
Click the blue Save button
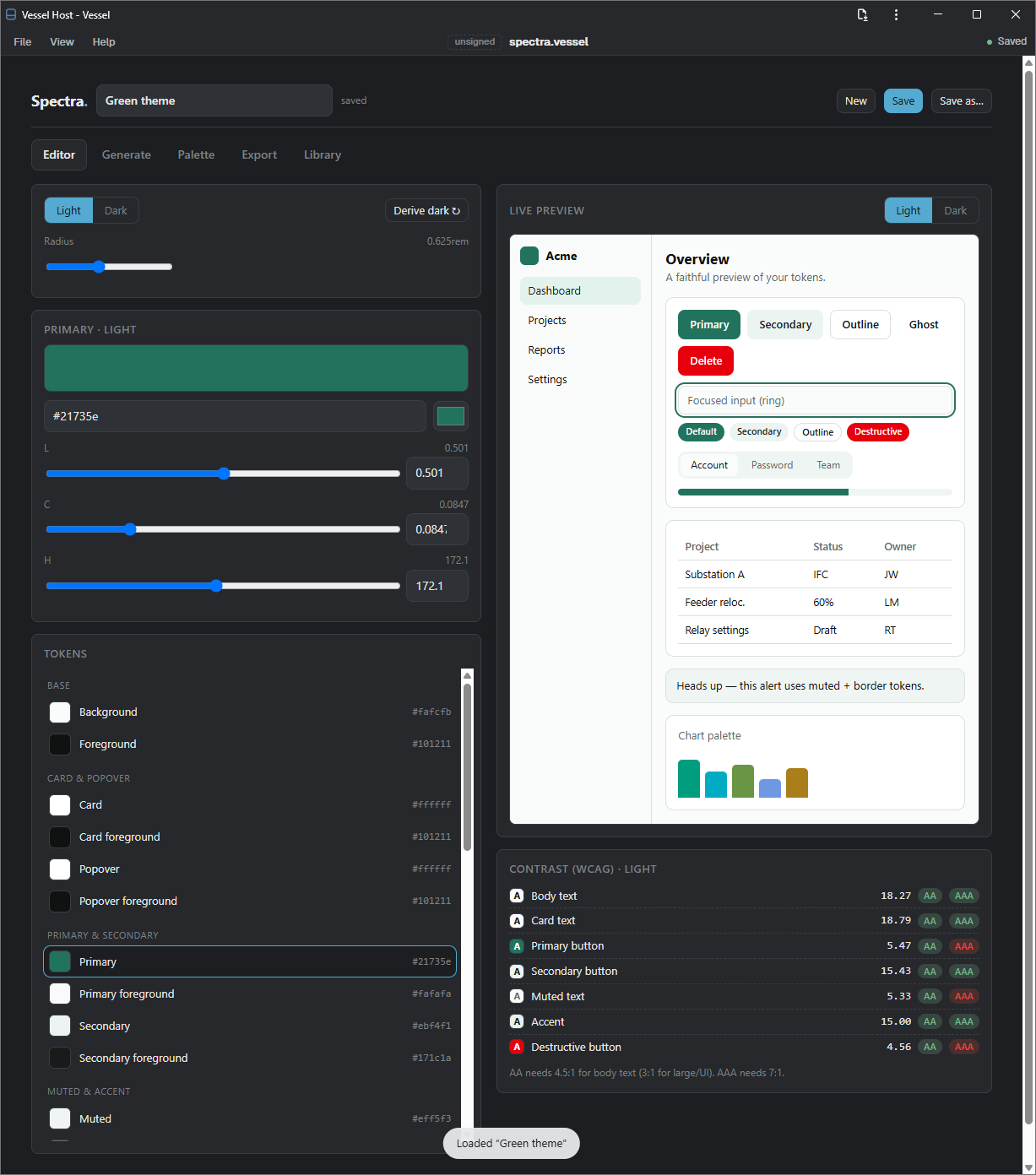[x=903, y=100]
